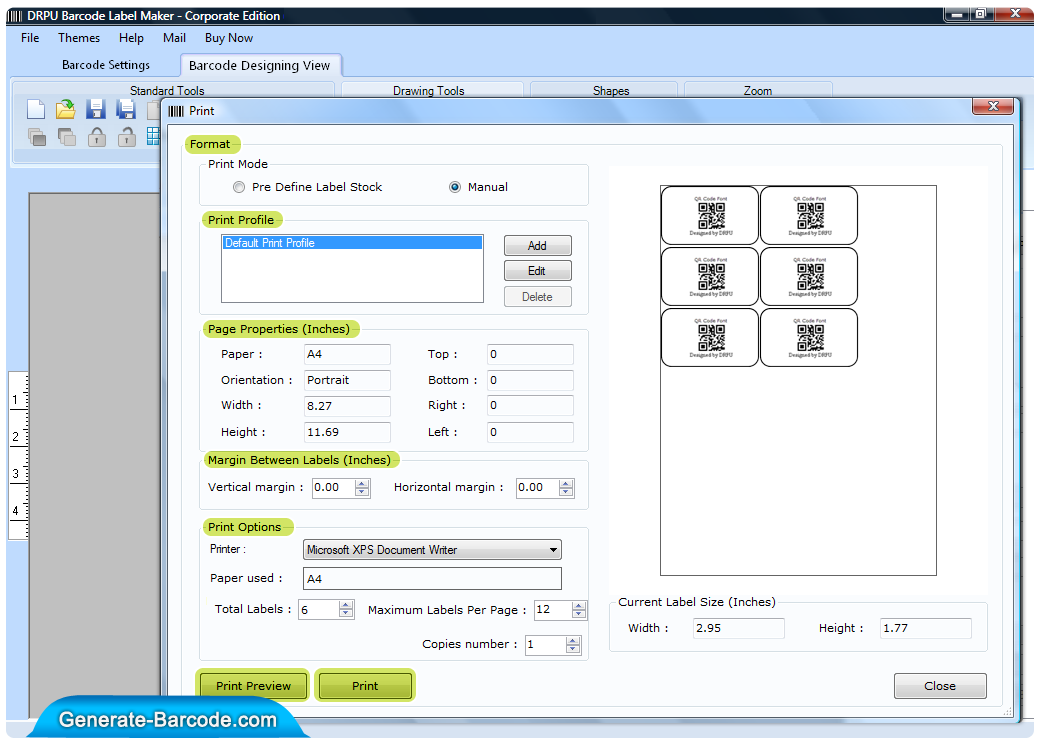1045x744 pixels.
Task: Click the Total Labels value field
Action: (319, 610)
